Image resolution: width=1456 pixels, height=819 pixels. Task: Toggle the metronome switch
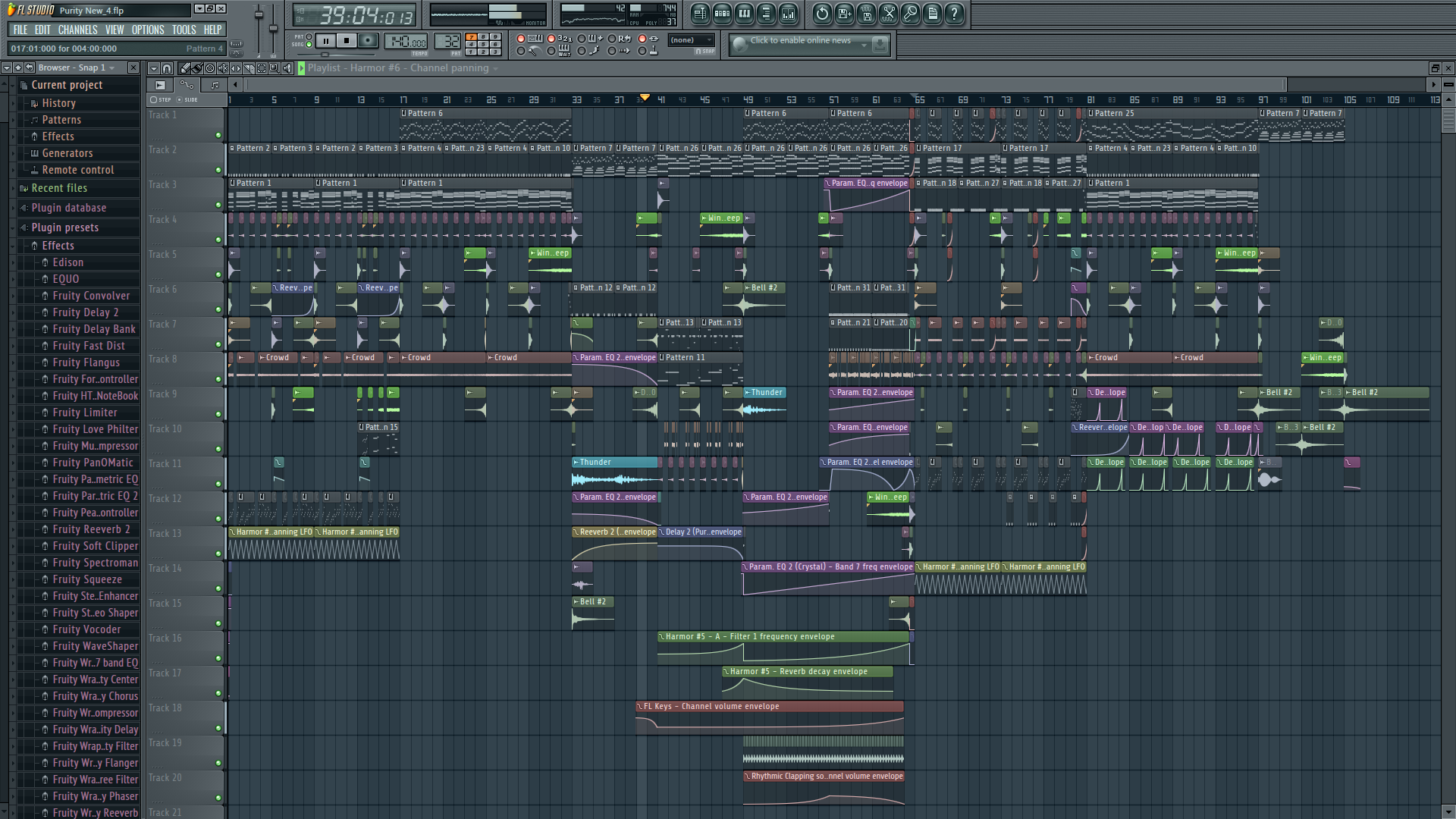[x=521, y=51]
